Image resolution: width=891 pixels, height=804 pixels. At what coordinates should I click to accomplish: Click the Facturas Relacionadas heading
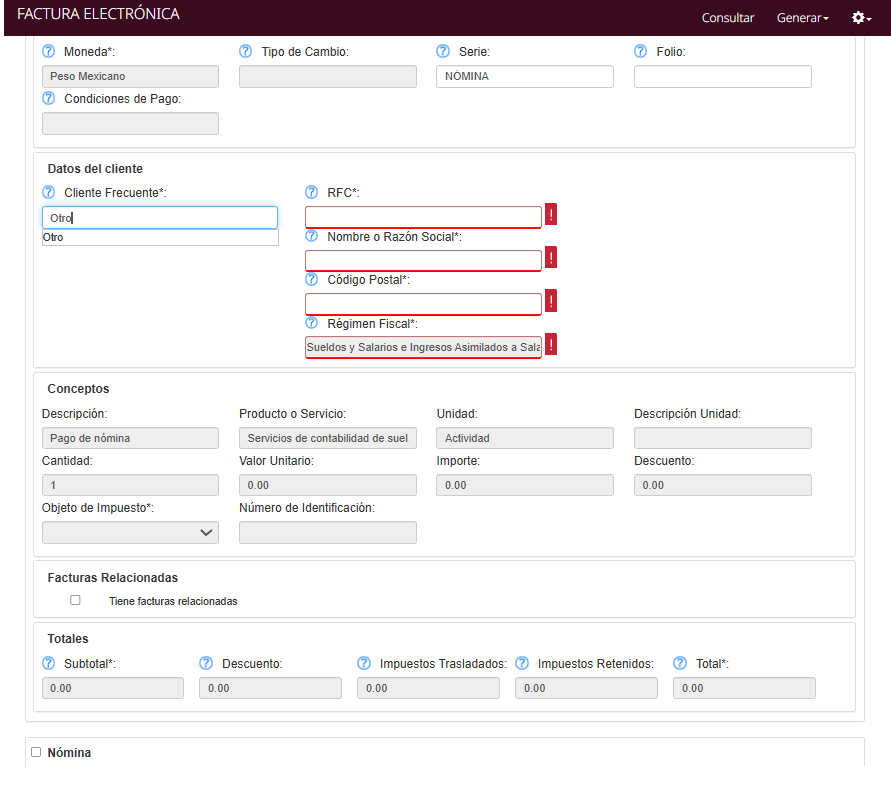(x=113, y=578)
